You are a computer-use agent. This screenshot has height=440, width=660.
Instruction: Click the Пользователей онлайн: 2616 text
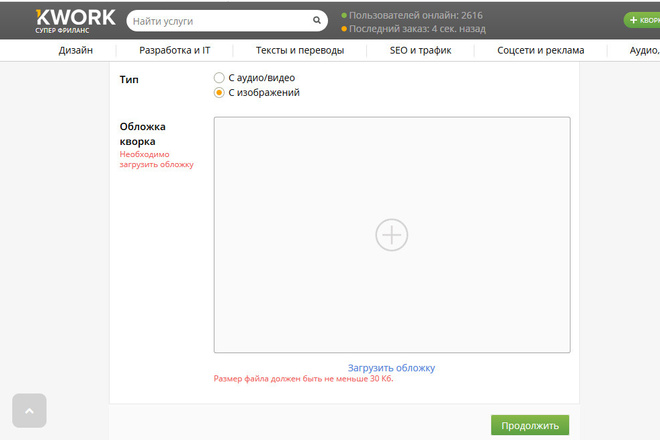tap(416, 16)
